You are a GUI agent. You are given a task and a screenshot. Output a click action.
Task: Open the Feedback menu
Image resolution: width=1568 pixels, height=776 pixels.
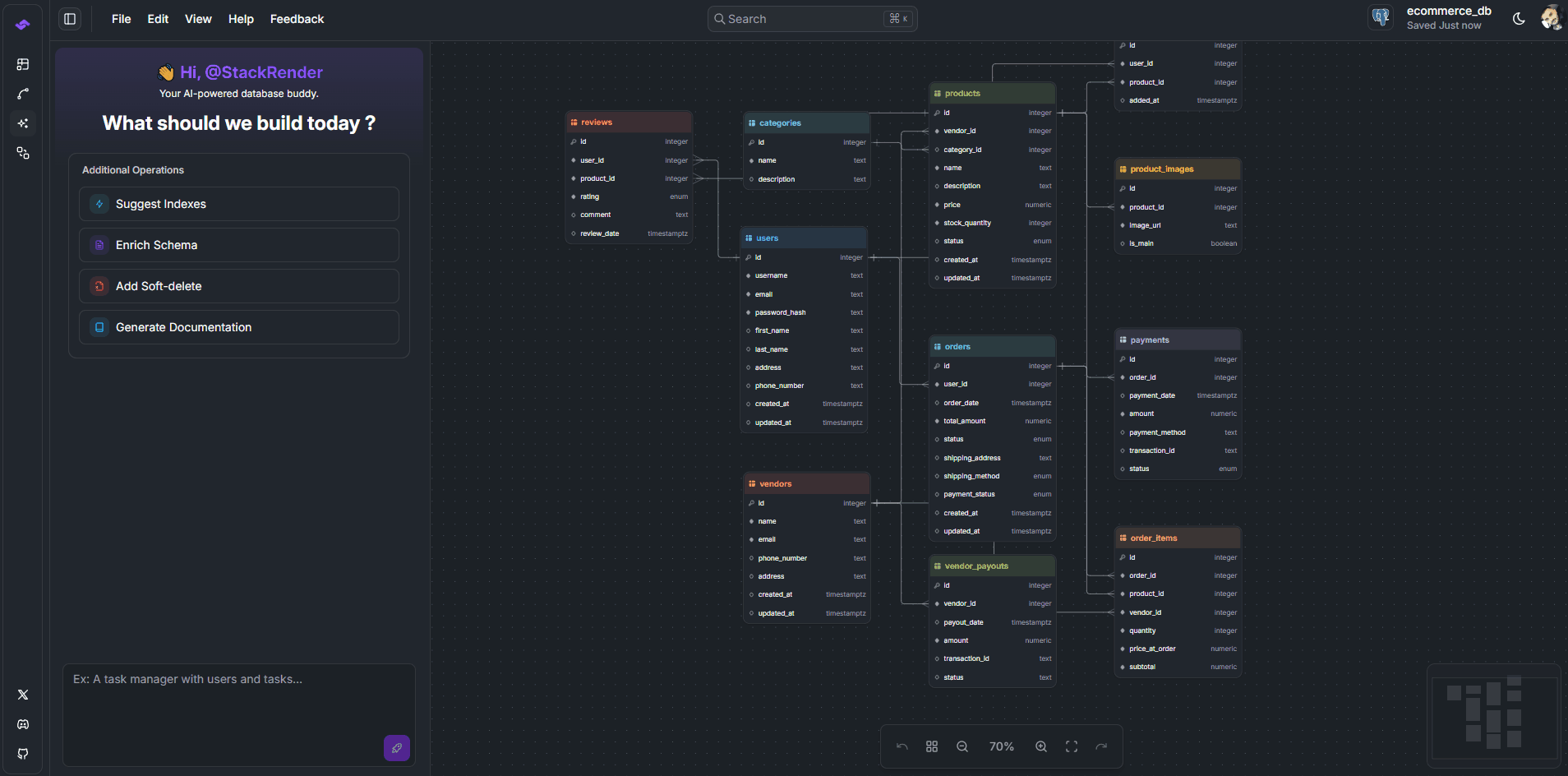click(x=297, y=18)
